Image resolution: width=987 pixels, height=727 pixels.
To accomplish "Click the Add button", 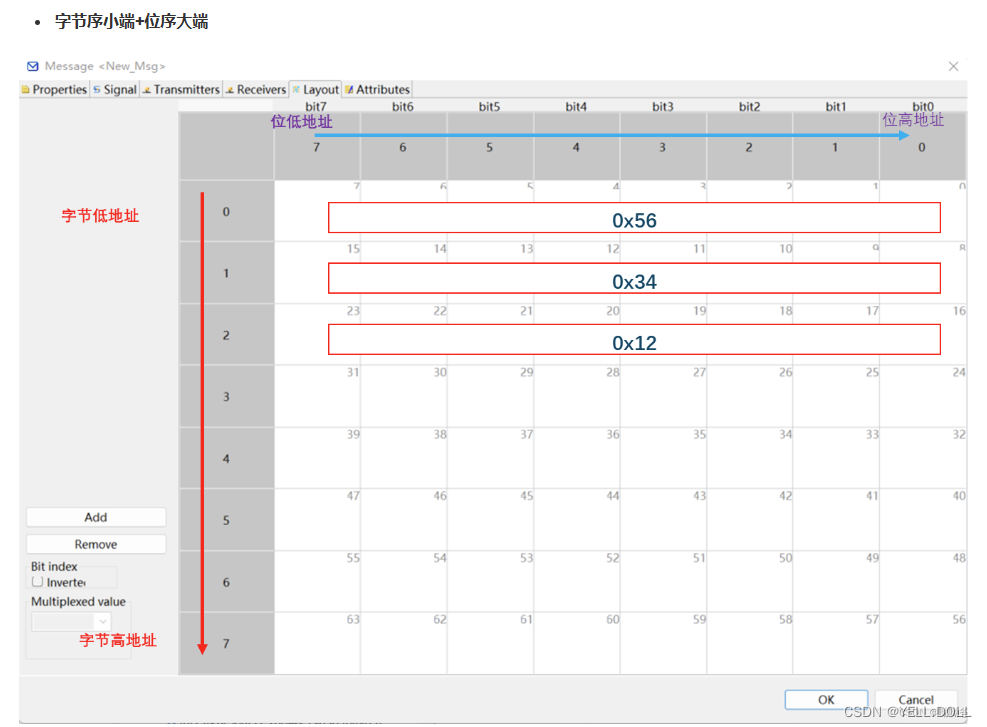I will [x=96, y=517].
